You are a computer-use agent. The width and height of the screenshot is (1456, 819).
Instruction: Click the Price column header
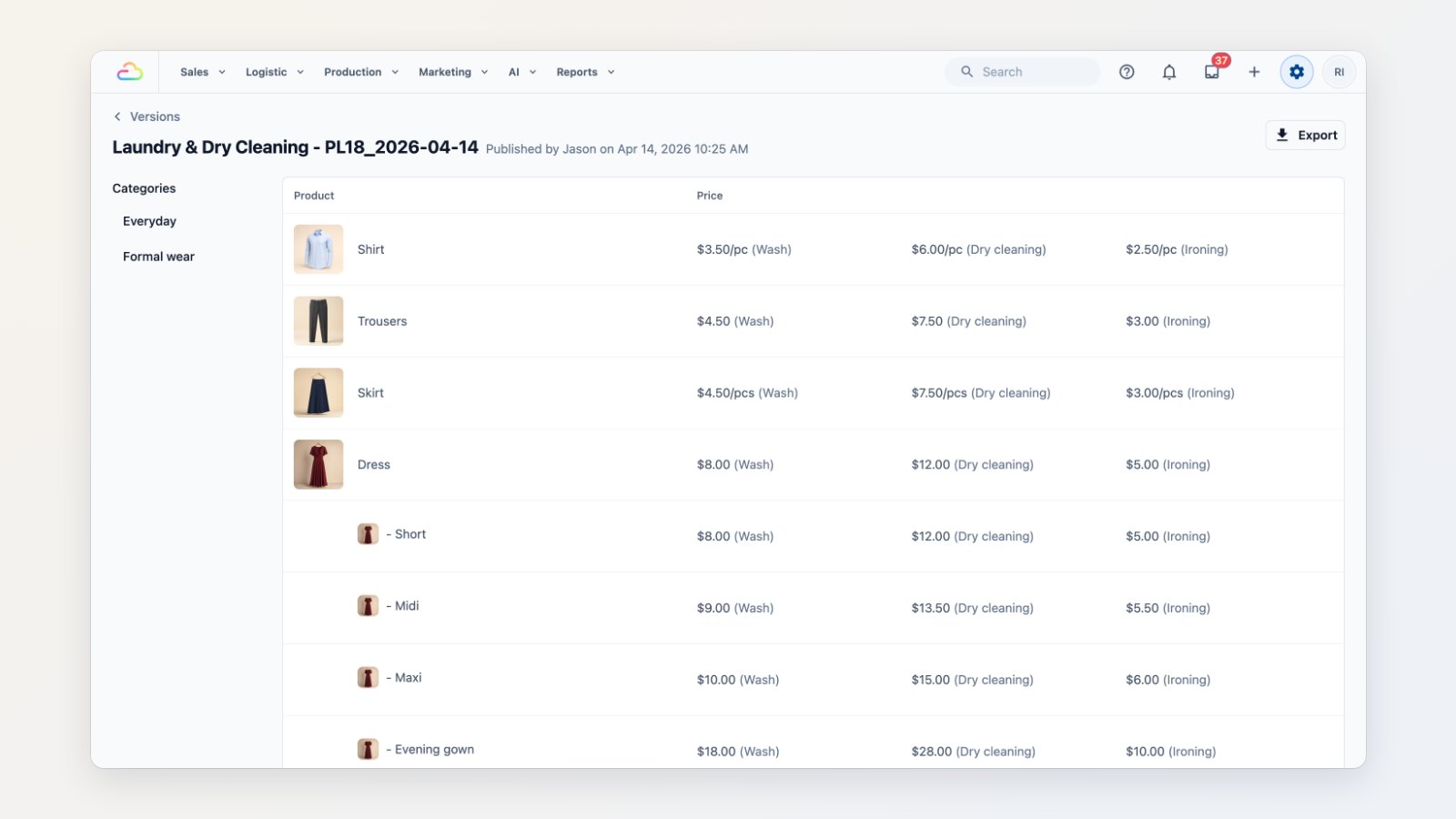[710, 196]
